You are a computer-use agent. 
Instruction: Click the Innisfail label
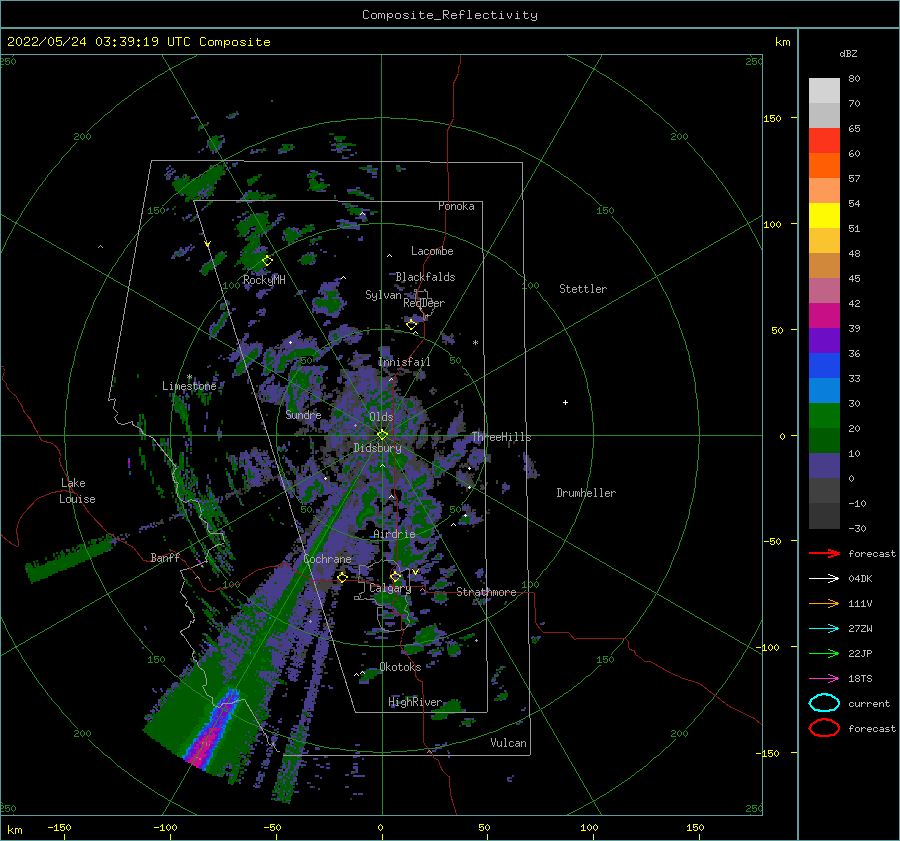point(404,362)
